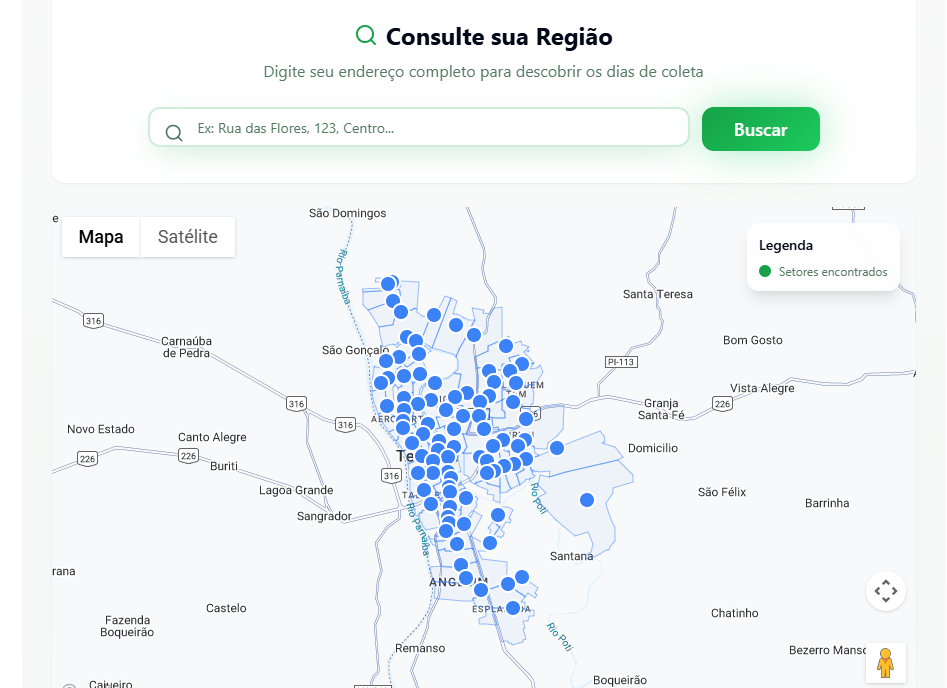947x688 pixels.
Task: Open the map camera pan control
Action: pos(885,591)
